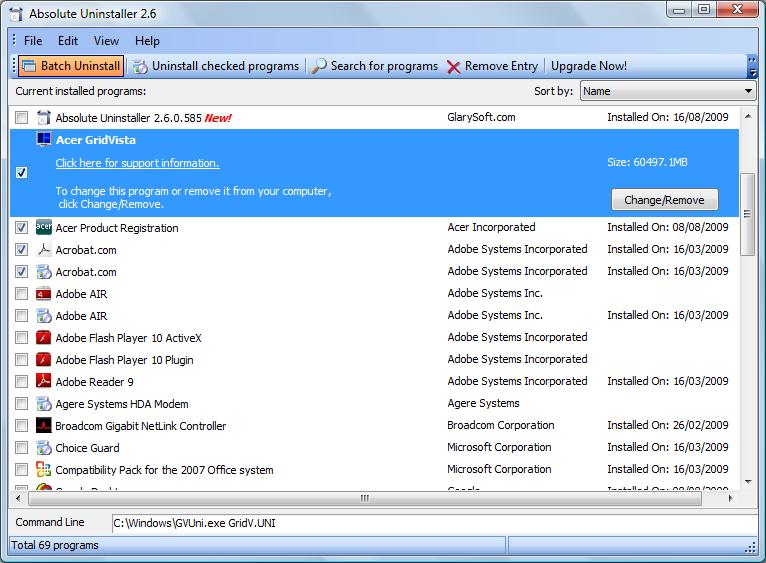This screenshot has width=766, height=563.
Task: Click the Search for programs magnifier icon
Action: [319, 66]
